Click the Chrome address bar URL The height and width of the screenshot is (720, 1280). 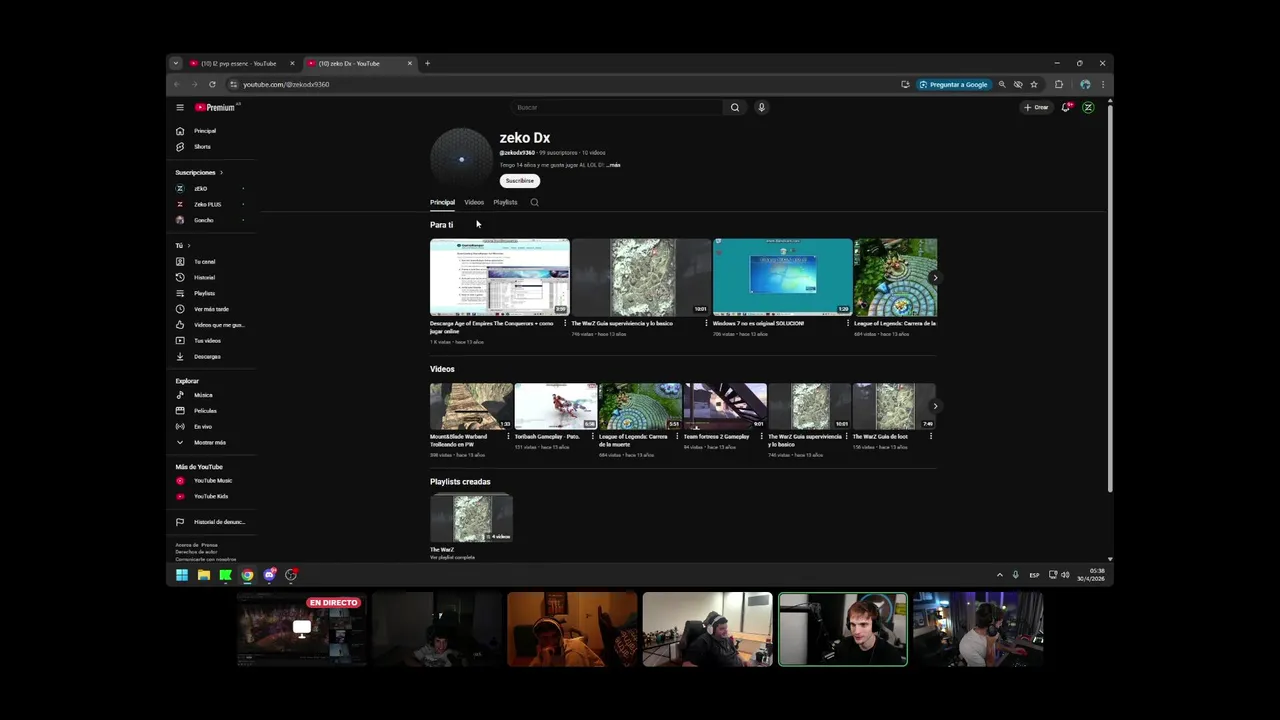[x=286, y=84]
